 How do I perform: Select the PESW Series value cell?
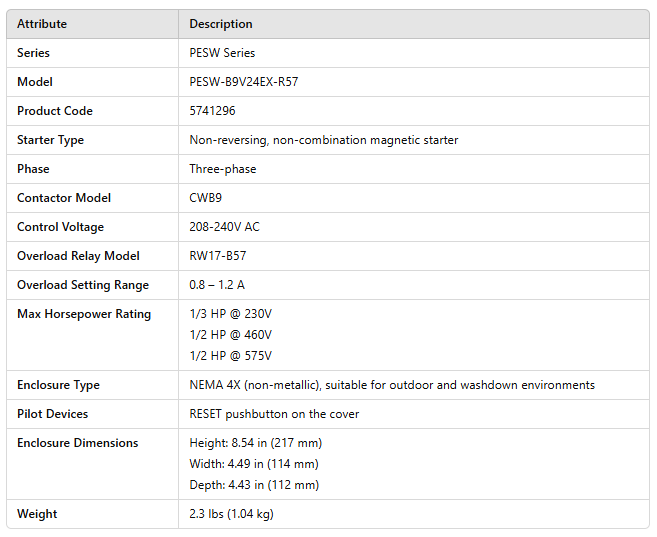point(222,53)
